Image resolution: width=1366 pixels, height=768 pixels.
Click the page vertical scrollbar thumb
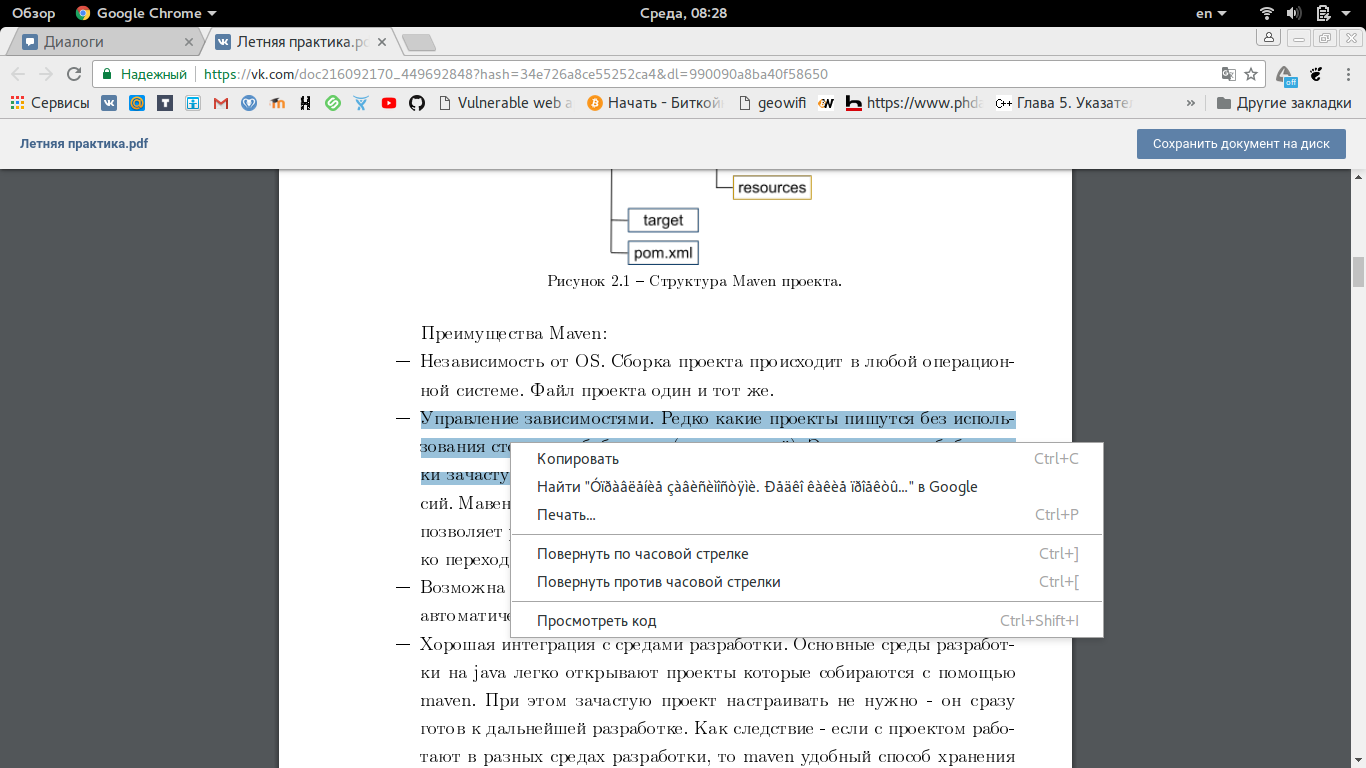coord(1358,271)
